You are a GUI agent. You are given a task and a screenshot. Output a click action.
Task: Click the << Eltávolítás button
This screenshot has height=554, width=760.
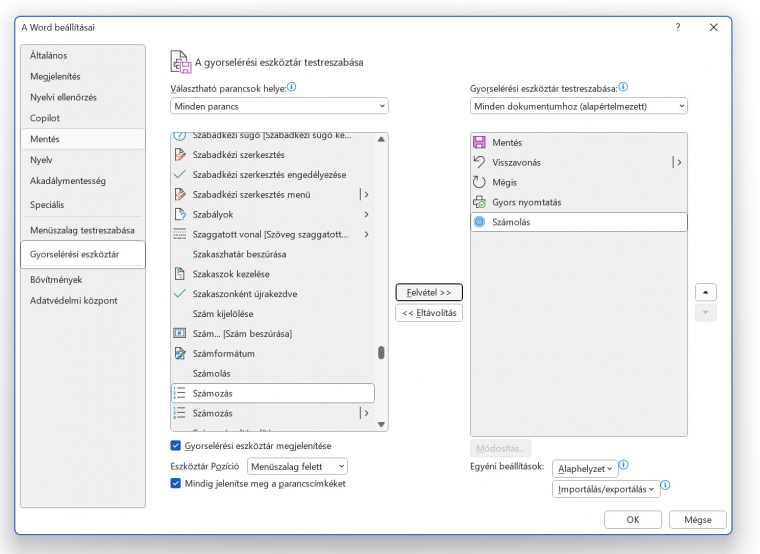[x=429, y=313]
